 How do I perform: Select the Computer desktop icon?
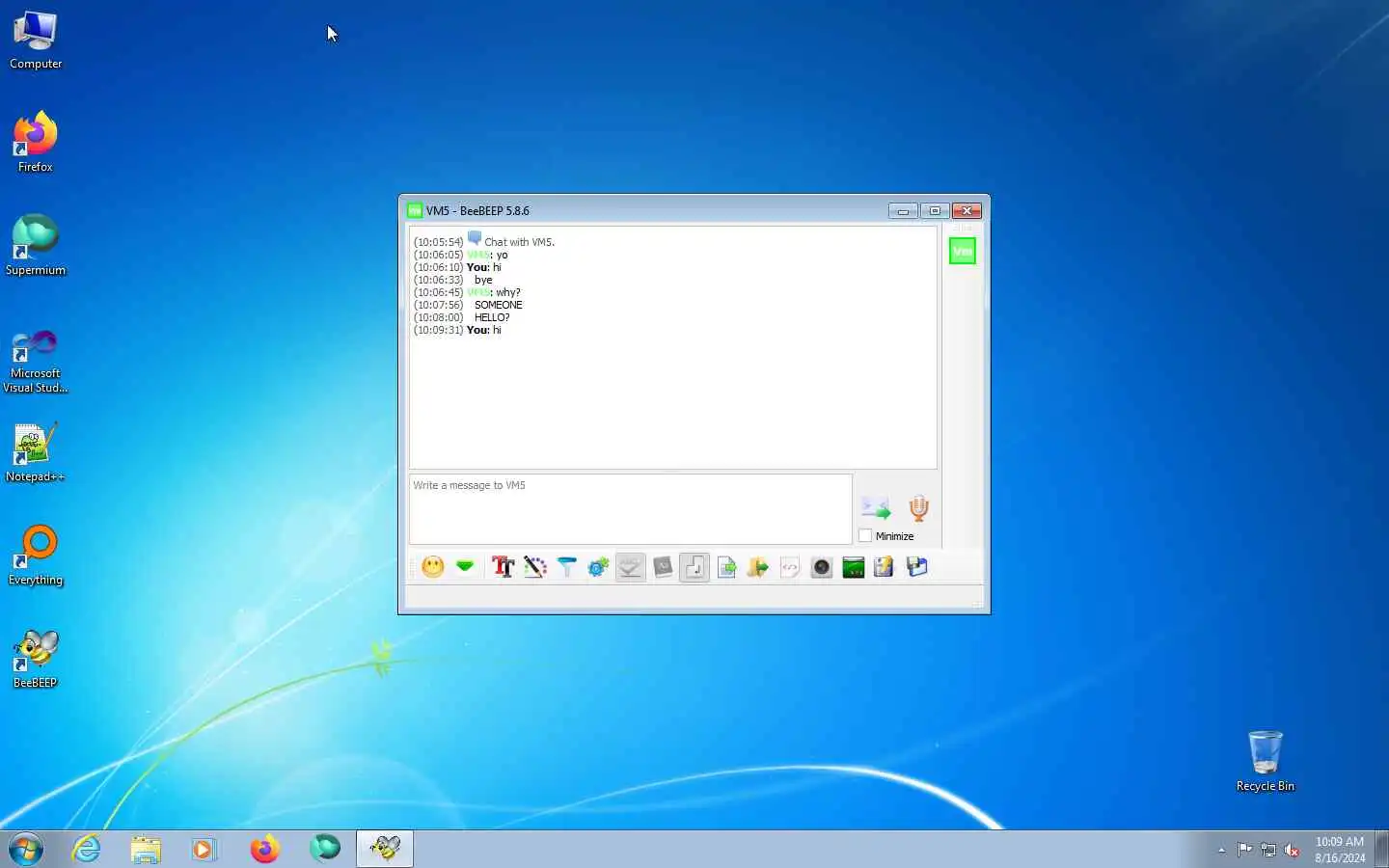tap(36, 41)
